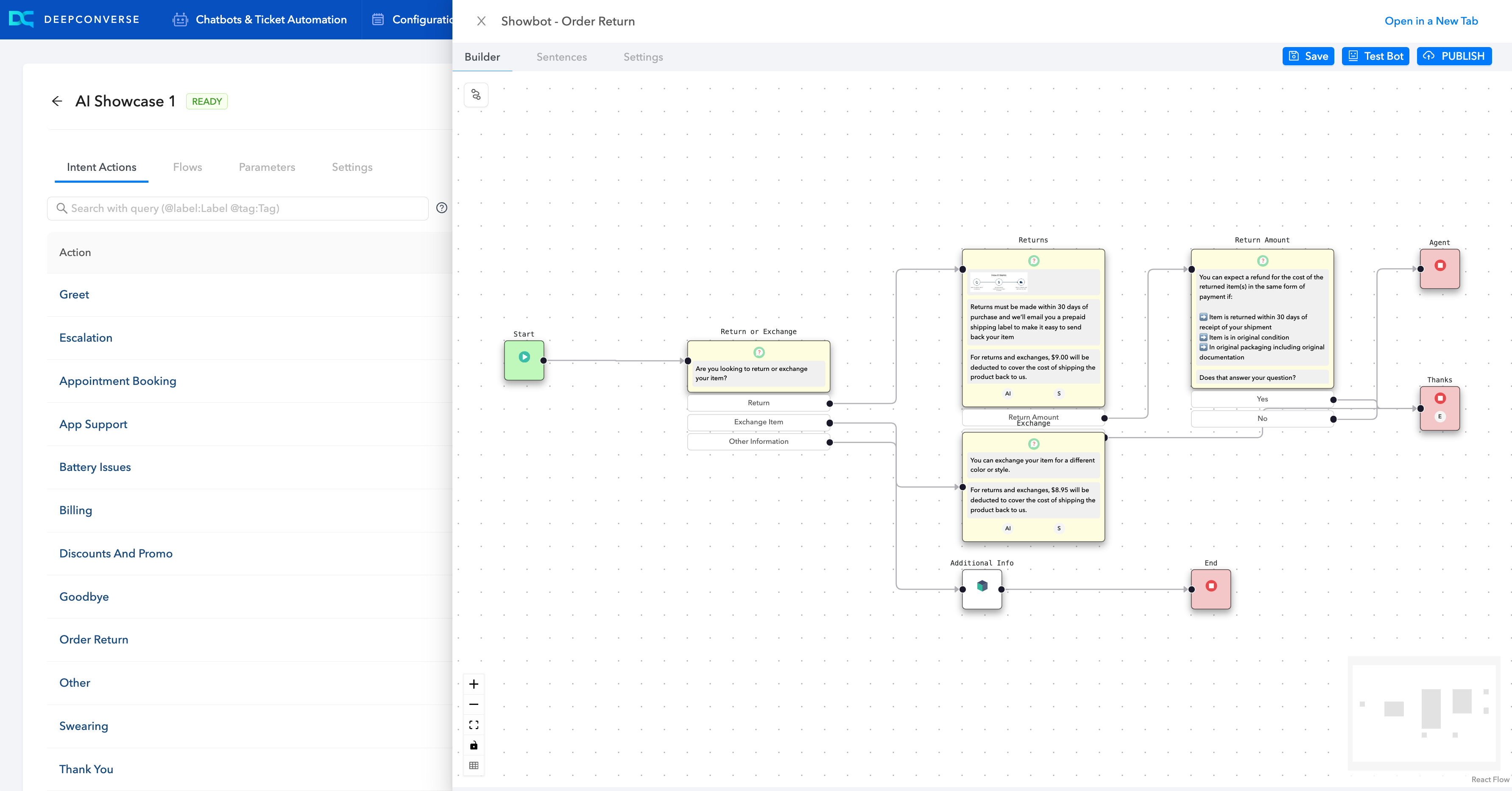Screen dimensions: 1512x791
Task: Click Open in a New Tab link
Action: [1431, 21]
